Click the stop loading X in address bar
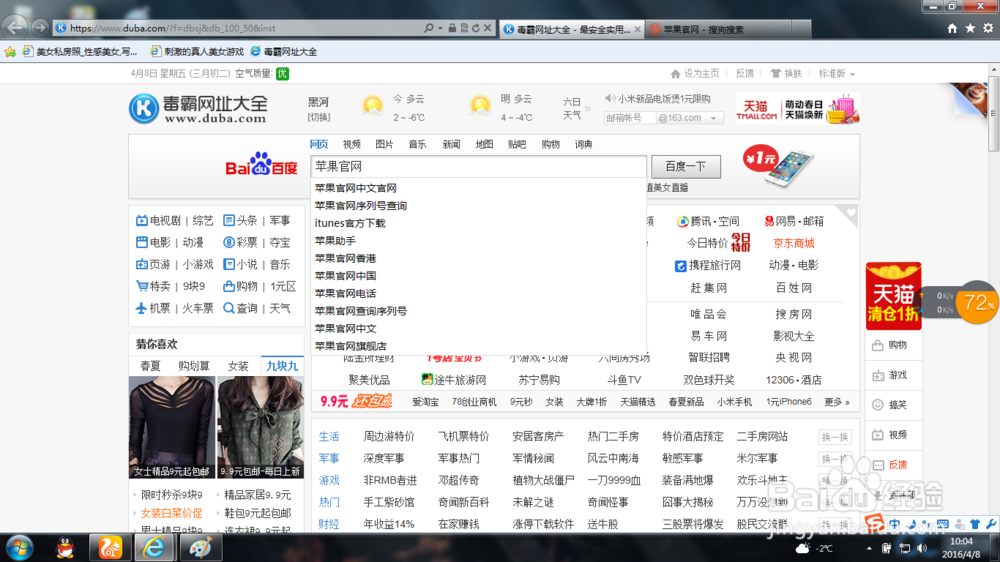Screen dimensions: 1000x562 pyautogui.click(x=487, y=28)
